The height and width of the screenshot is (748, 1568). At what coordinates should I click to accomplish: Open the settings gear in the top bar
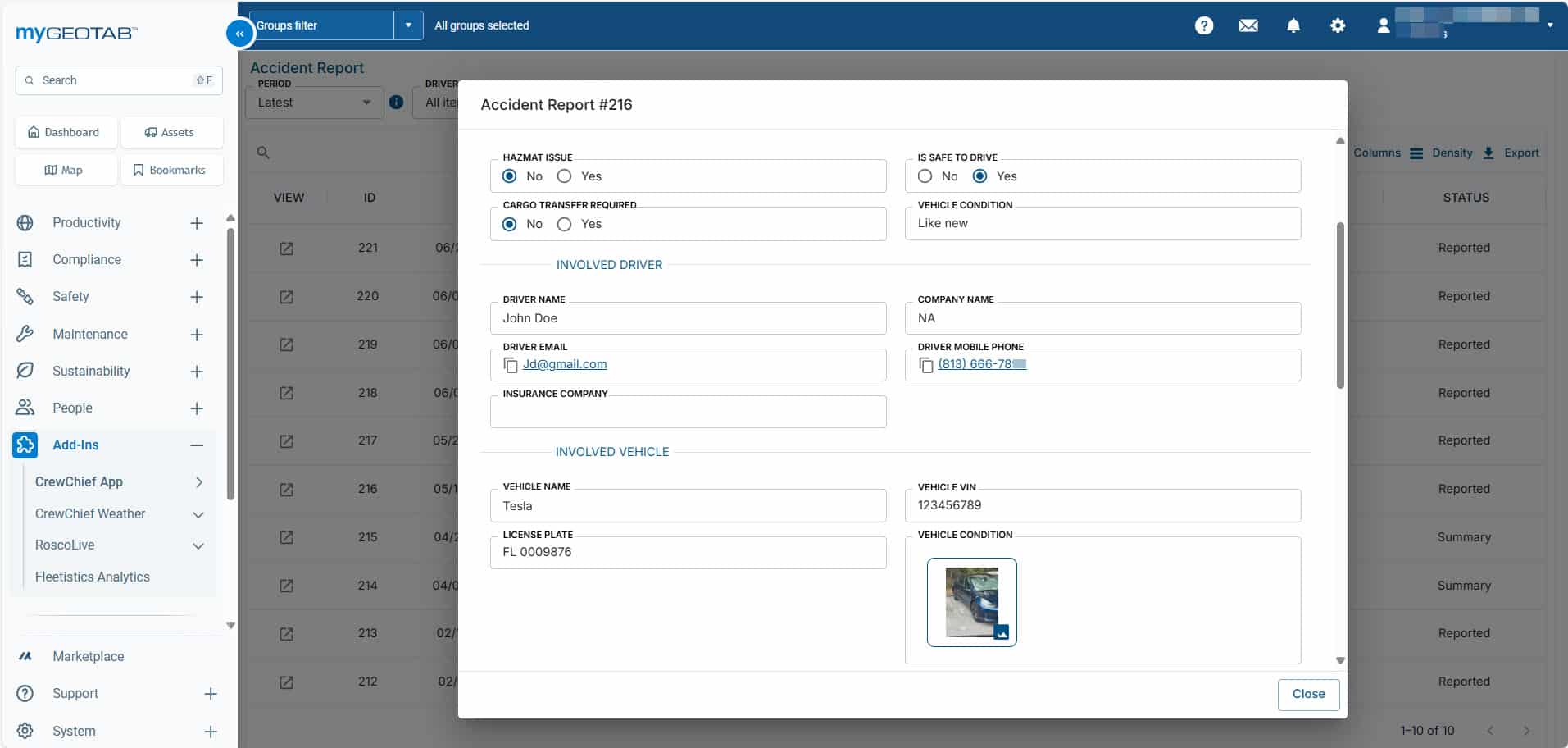[x=1338, y=25]
